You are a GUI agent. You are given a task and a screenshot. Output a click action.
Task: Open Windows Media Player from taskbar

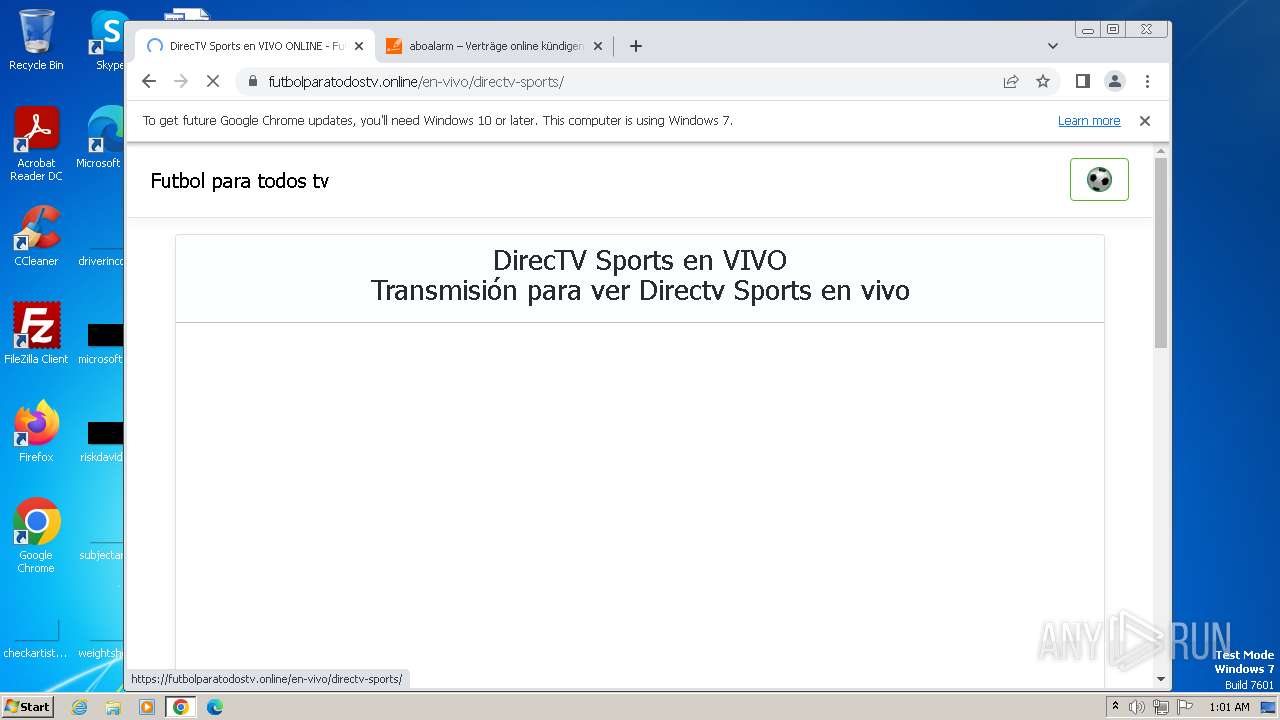(x=147, y=707)
